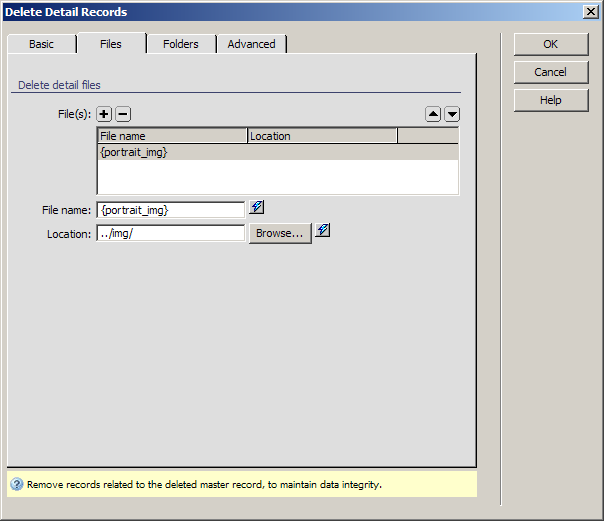Viewport: 604px width, 521px height.
Task: Close the Delete Detail Records dialog
Action: pos(591,12)
